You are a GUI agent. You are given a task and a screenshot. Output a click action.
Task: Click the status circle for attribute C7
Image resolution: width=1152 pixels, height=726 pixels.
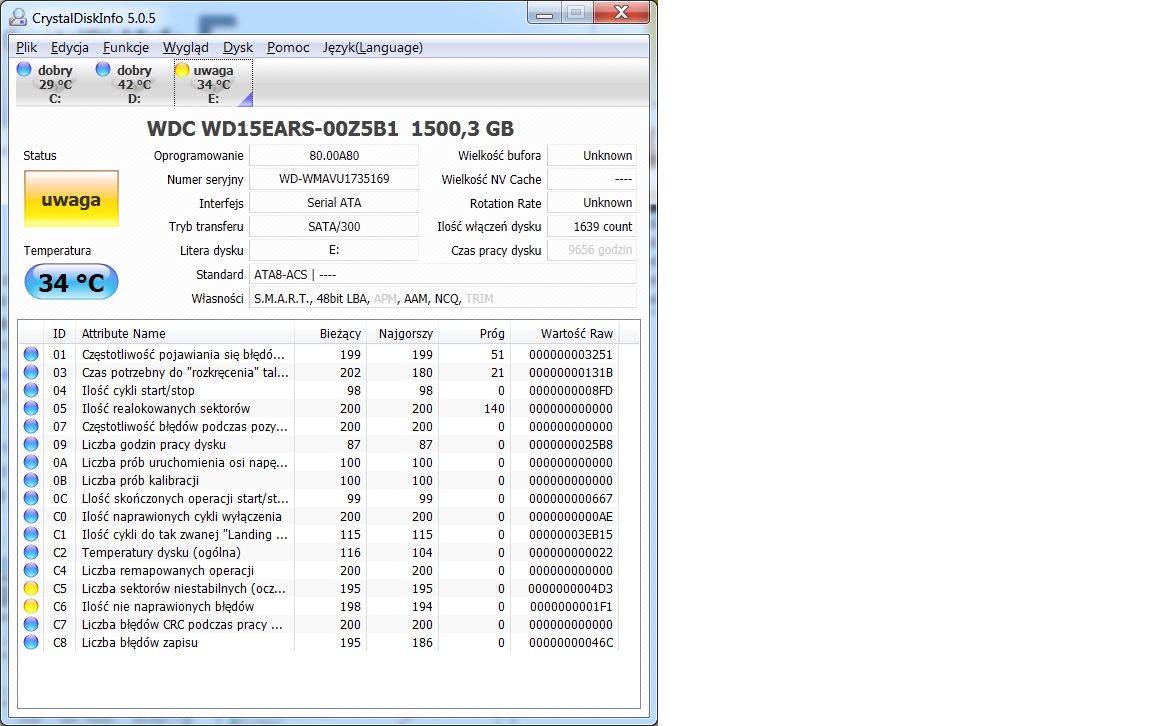tap(31, 625)
